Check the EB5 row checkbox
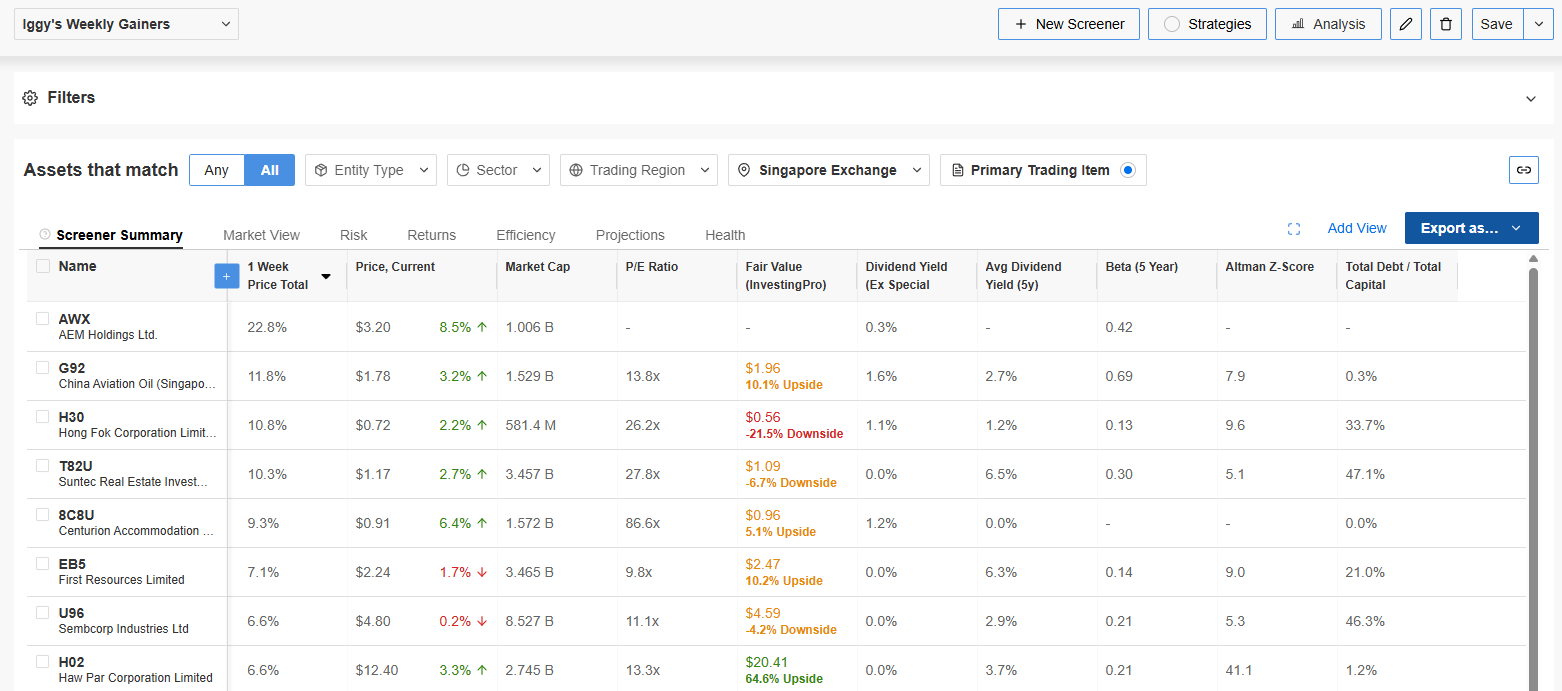The width and height of the screenshot is (1562, 691). [x=43, y=563]
